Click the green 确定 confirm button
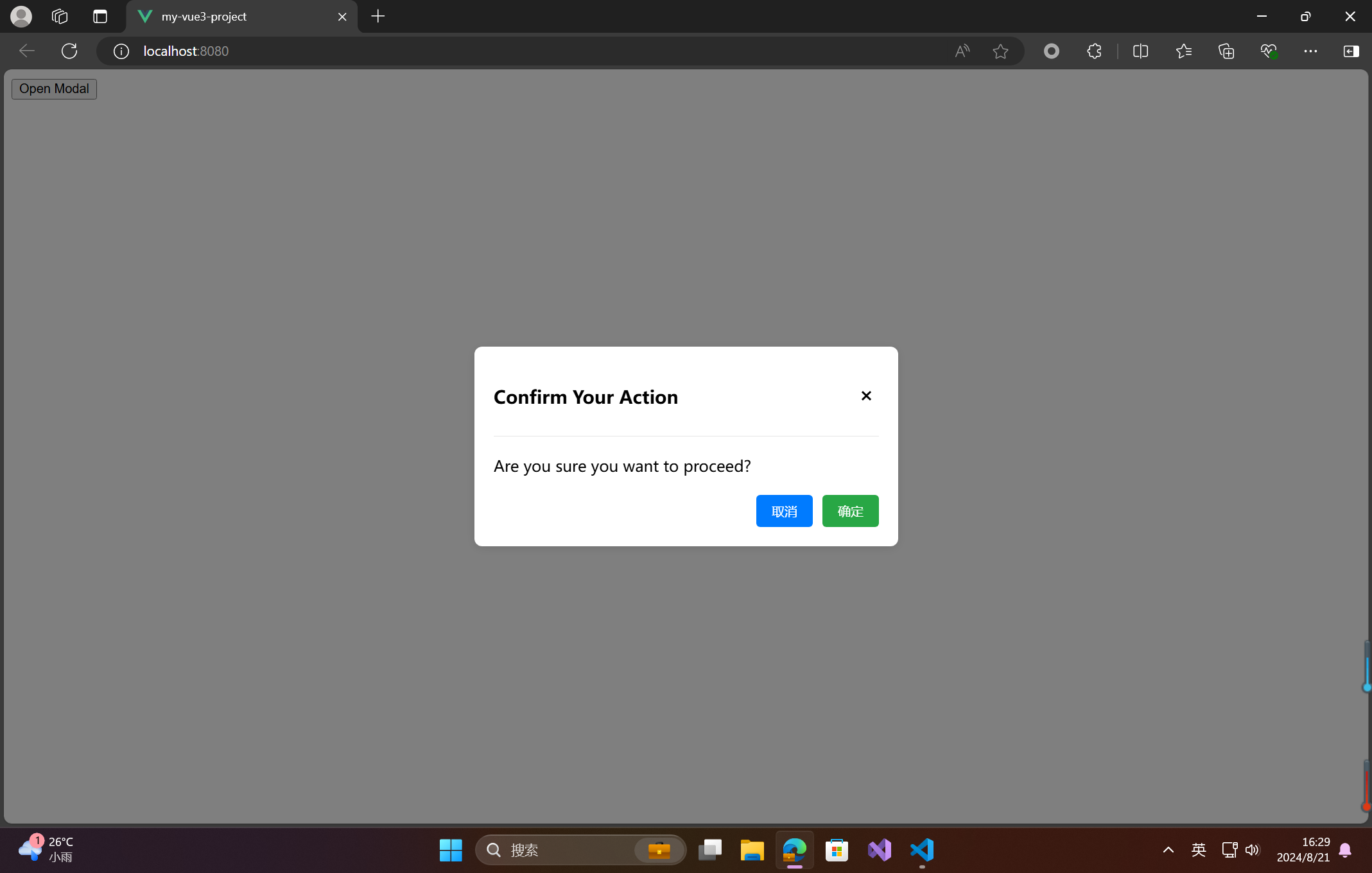The image size is (1372, 873). [850, 511]
